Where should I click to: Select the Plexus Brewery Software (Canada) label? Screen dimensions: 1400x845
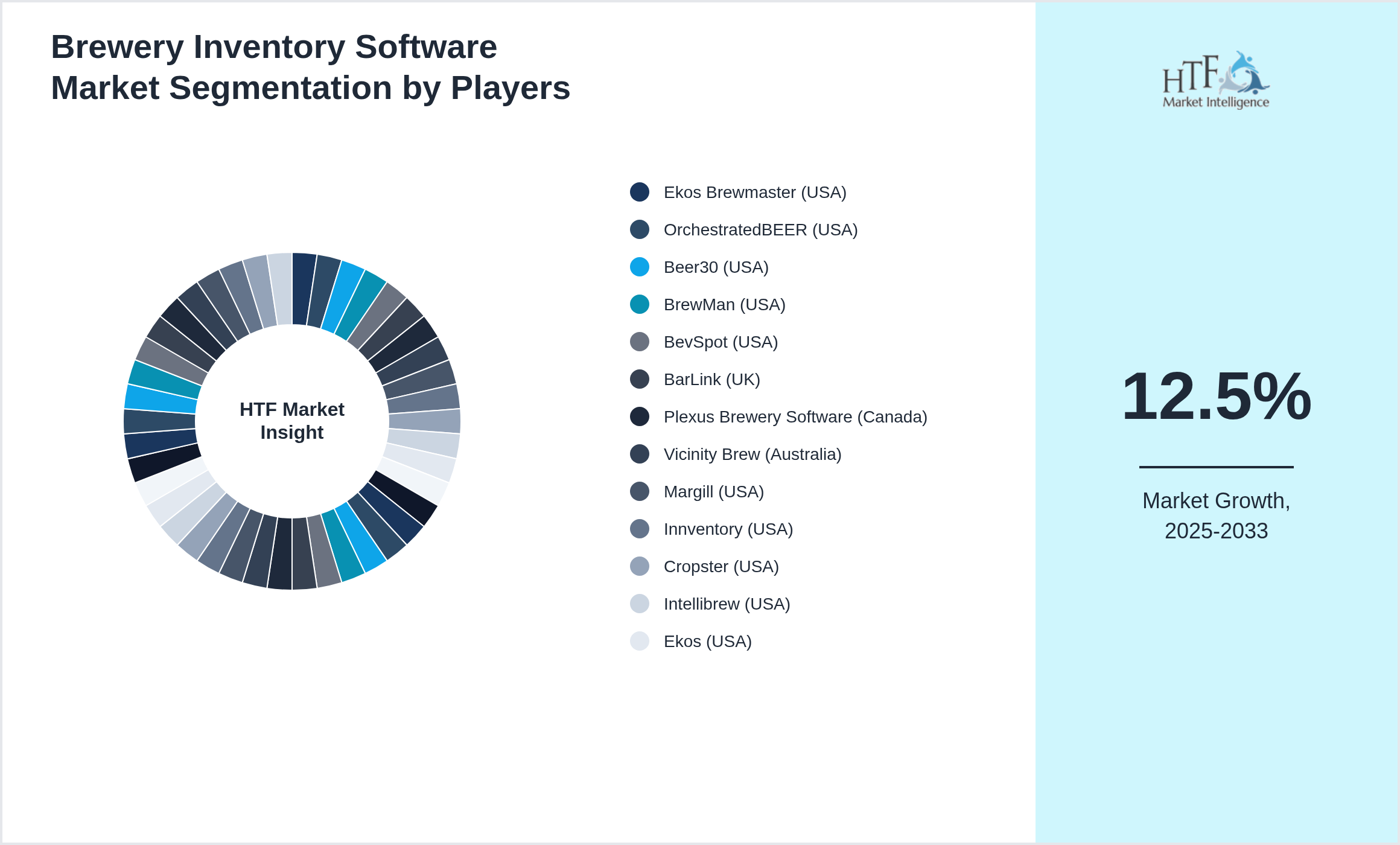[x=795, y=417]
